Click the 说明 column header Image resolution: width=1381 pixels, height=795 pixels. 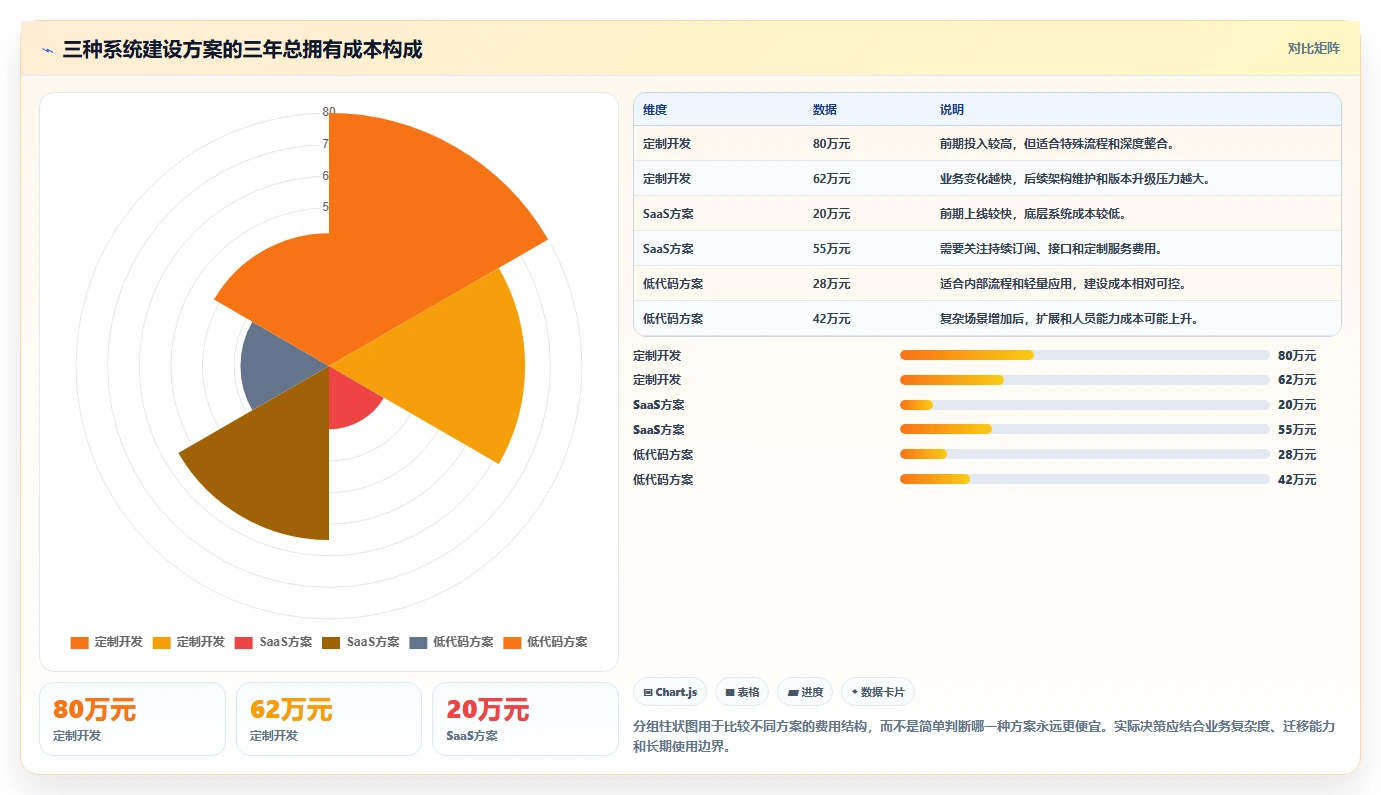tap(952, 109)
